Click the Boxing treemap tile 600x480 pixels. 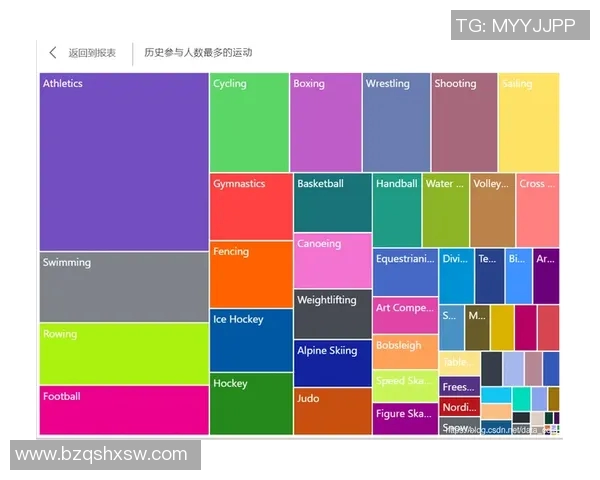click(x=325, y=123)
